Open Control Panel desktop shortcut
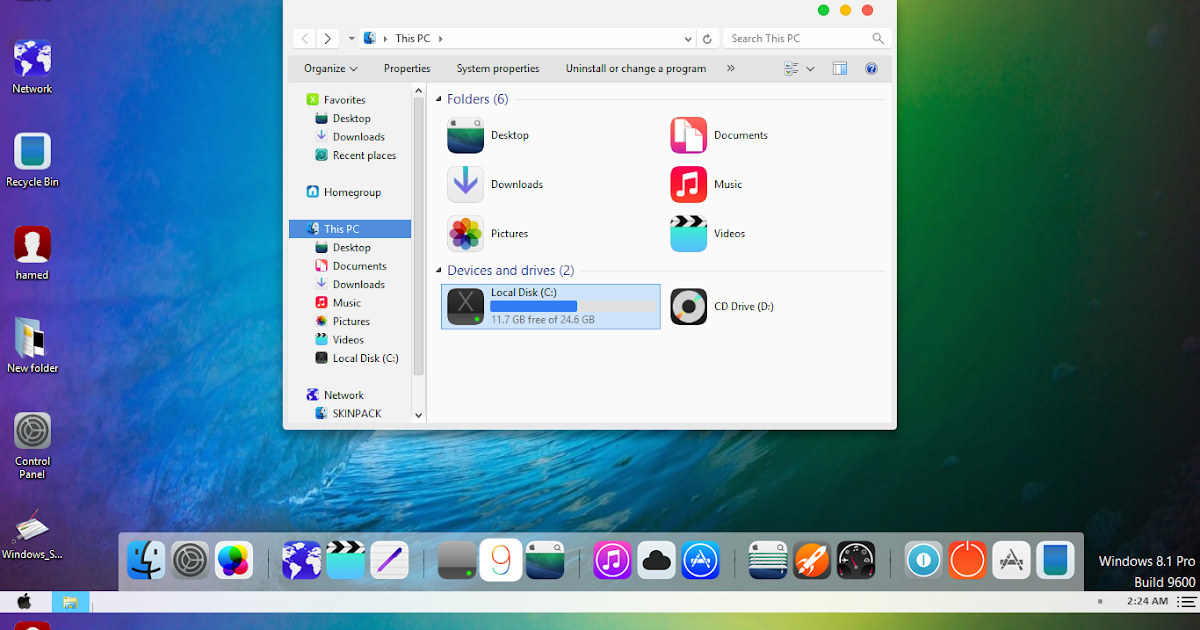Viewport: 1200px width, 630px height. [32, 445]
